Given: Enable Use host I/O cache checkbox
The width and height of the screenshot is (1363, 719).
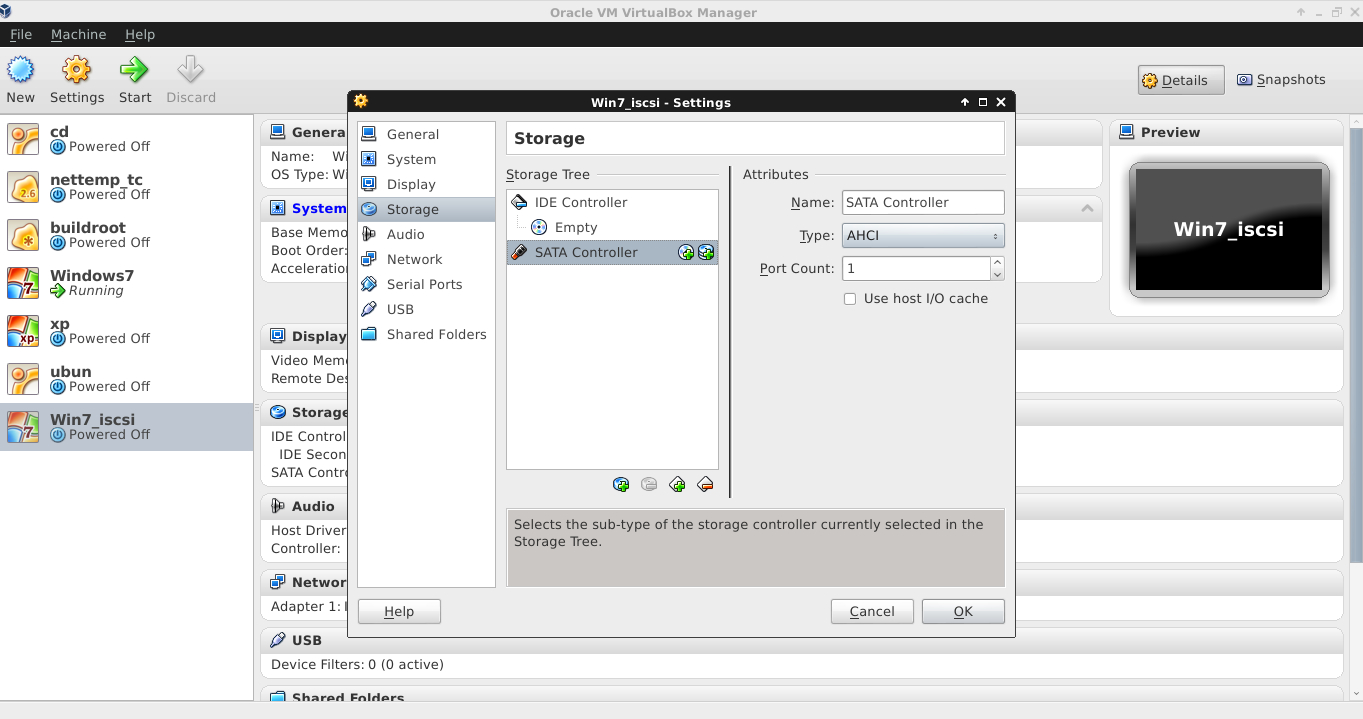Looking at the screenshot, I should [850, 299].
